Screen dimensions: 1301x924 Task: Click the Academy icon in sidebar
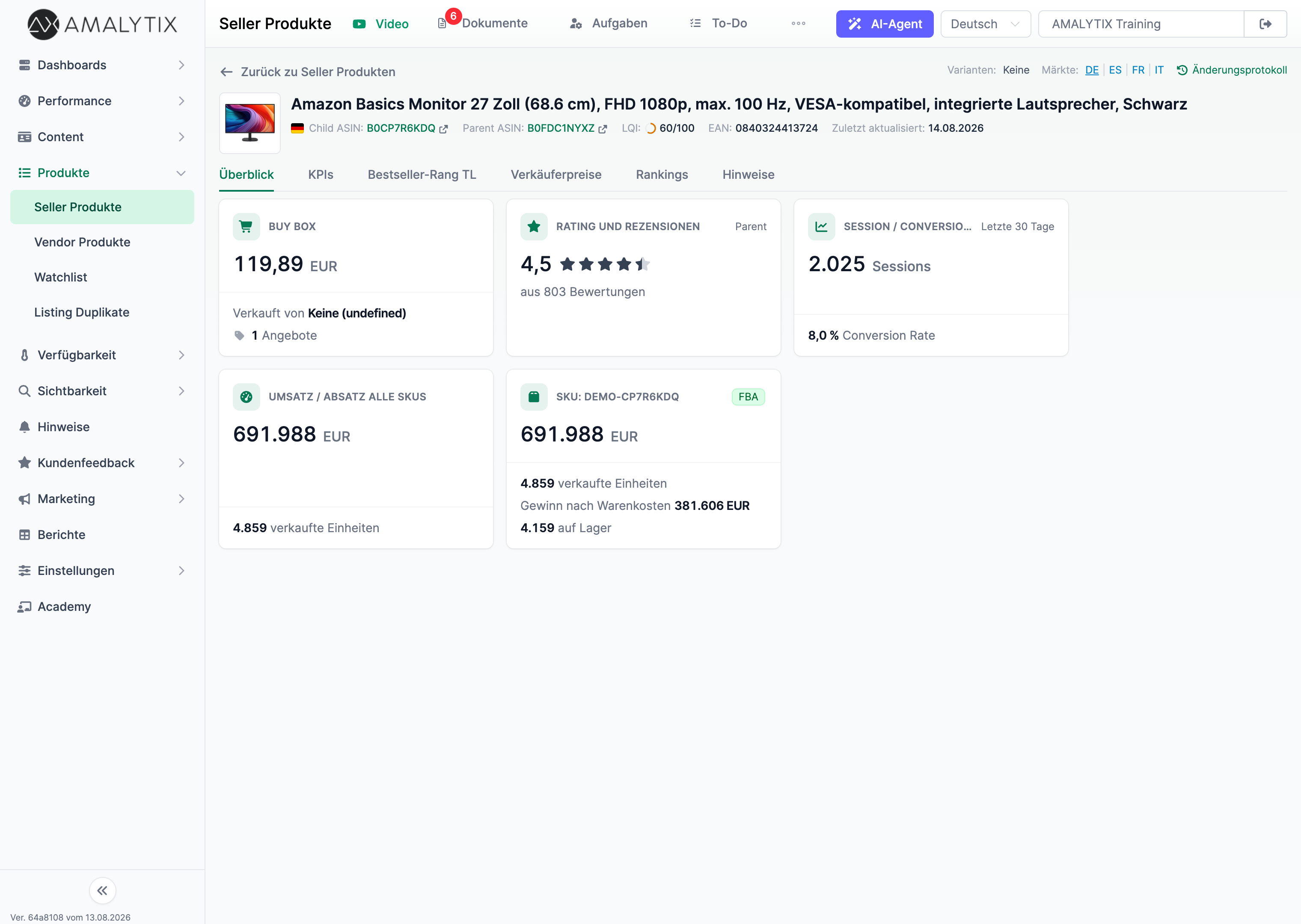[x=24, y=607]
